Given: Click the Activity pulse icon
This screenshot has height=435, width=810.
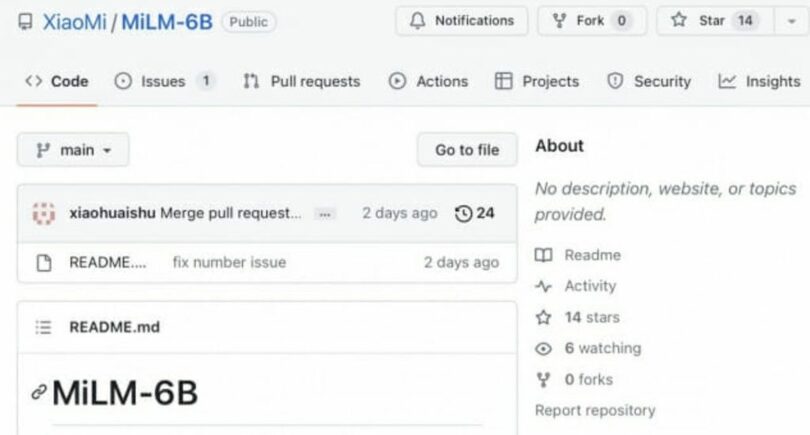Looking at the screenshot, I should tap(543, 286).
